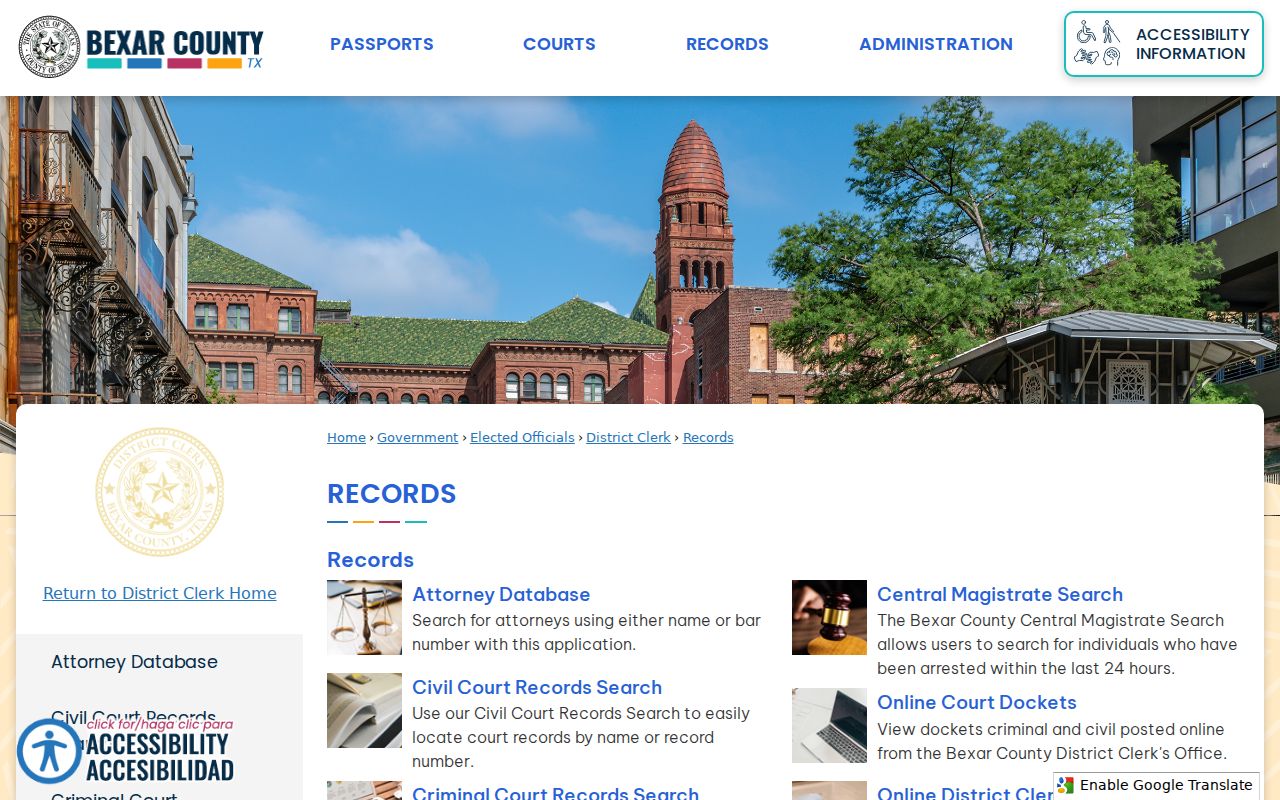Click the Civil Court Records book thumbnail
Image resolution: width=1280 pixels, height=800 pixels.
364,710
